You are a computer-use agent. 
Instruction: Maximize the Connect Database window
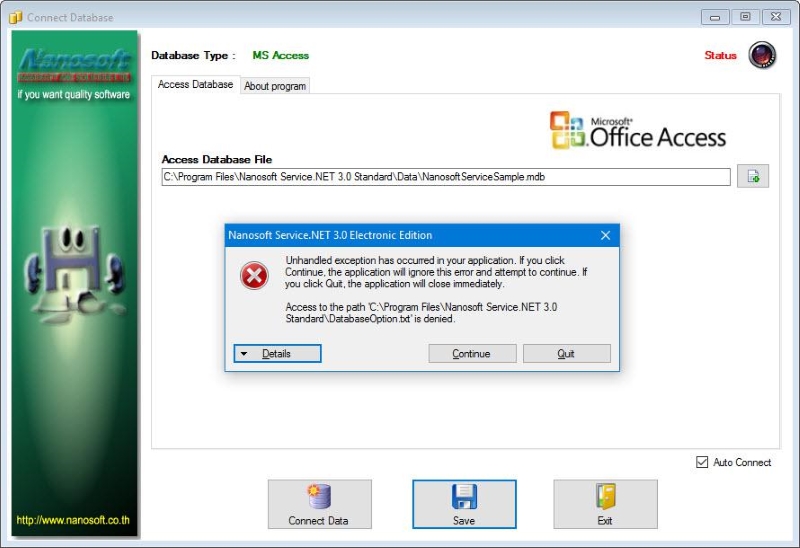click(x=745, y=17)
